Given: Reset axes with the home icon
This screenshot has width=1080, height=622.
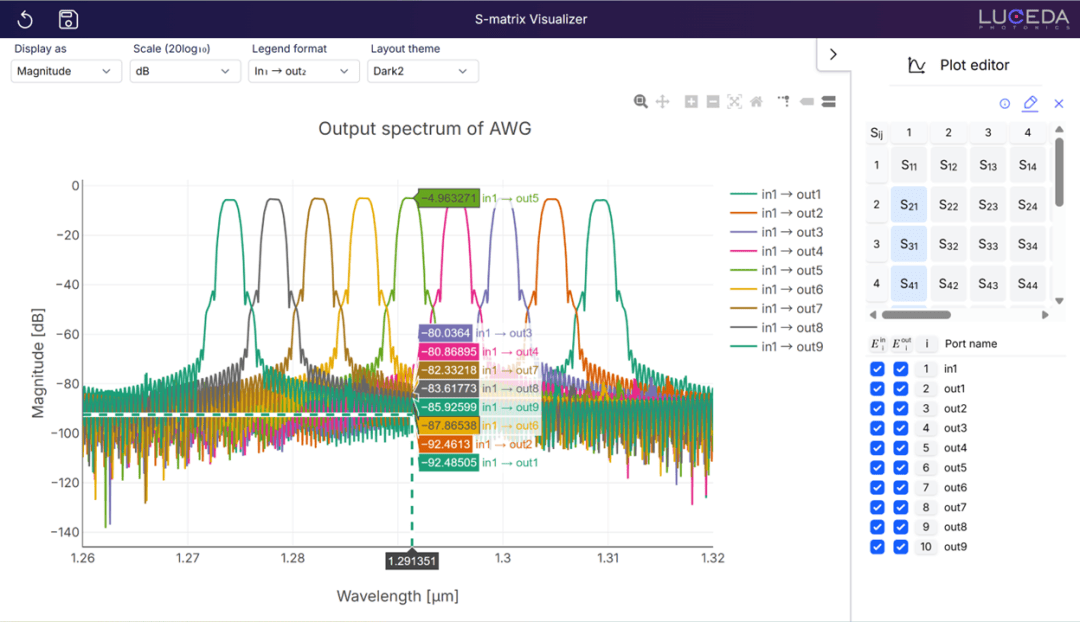Looking at the screenshot, I should [x=757, y=101].
